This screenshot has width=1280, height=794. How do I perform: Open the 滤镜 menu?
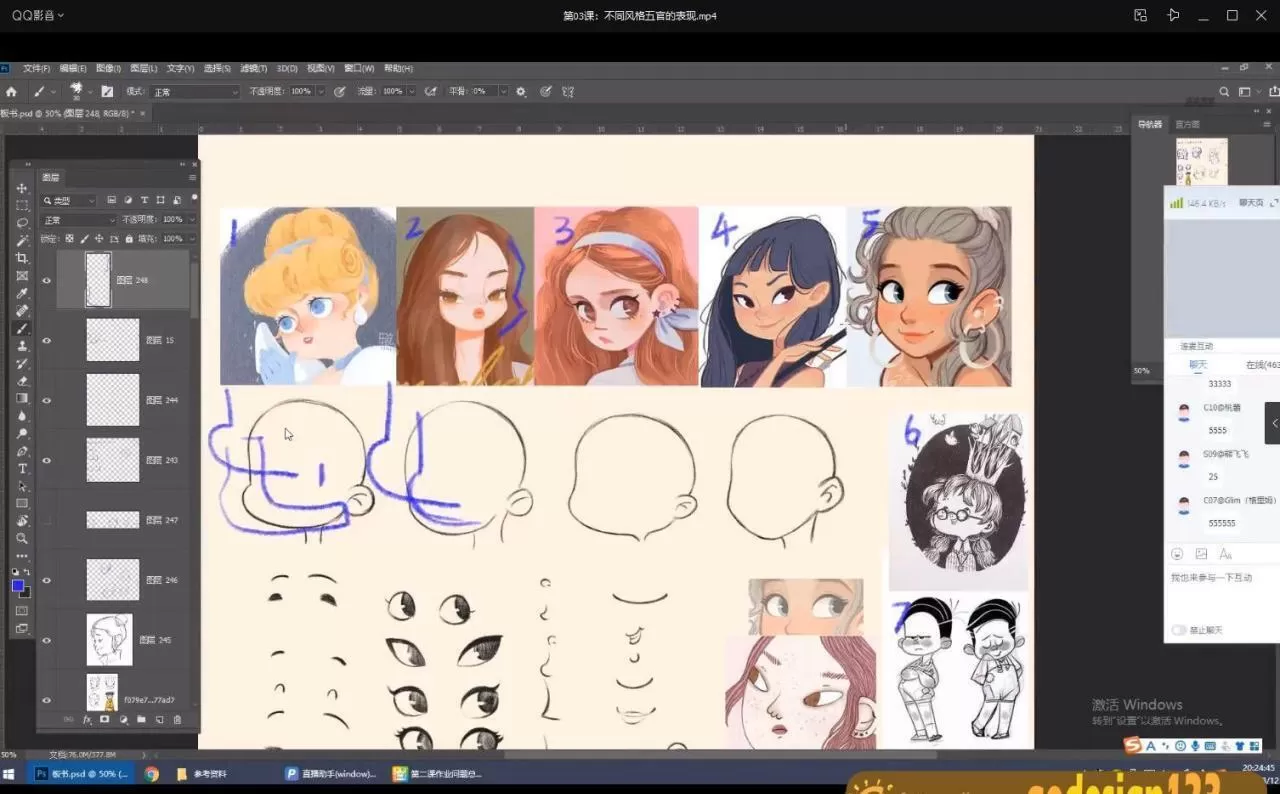(x=250, y=68)
